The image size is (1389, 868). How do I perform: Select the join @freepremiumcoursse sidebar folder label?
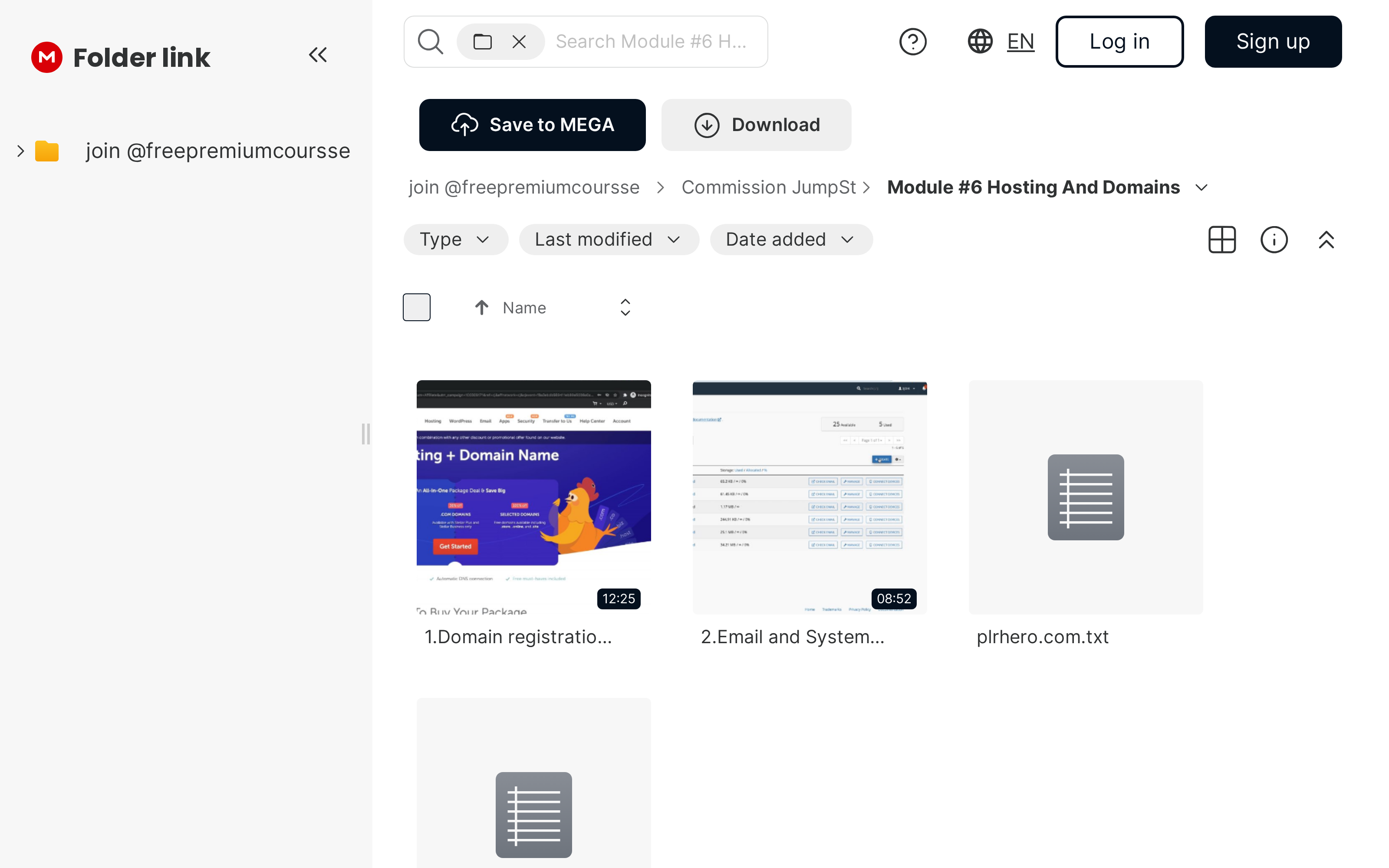(218, 151)
